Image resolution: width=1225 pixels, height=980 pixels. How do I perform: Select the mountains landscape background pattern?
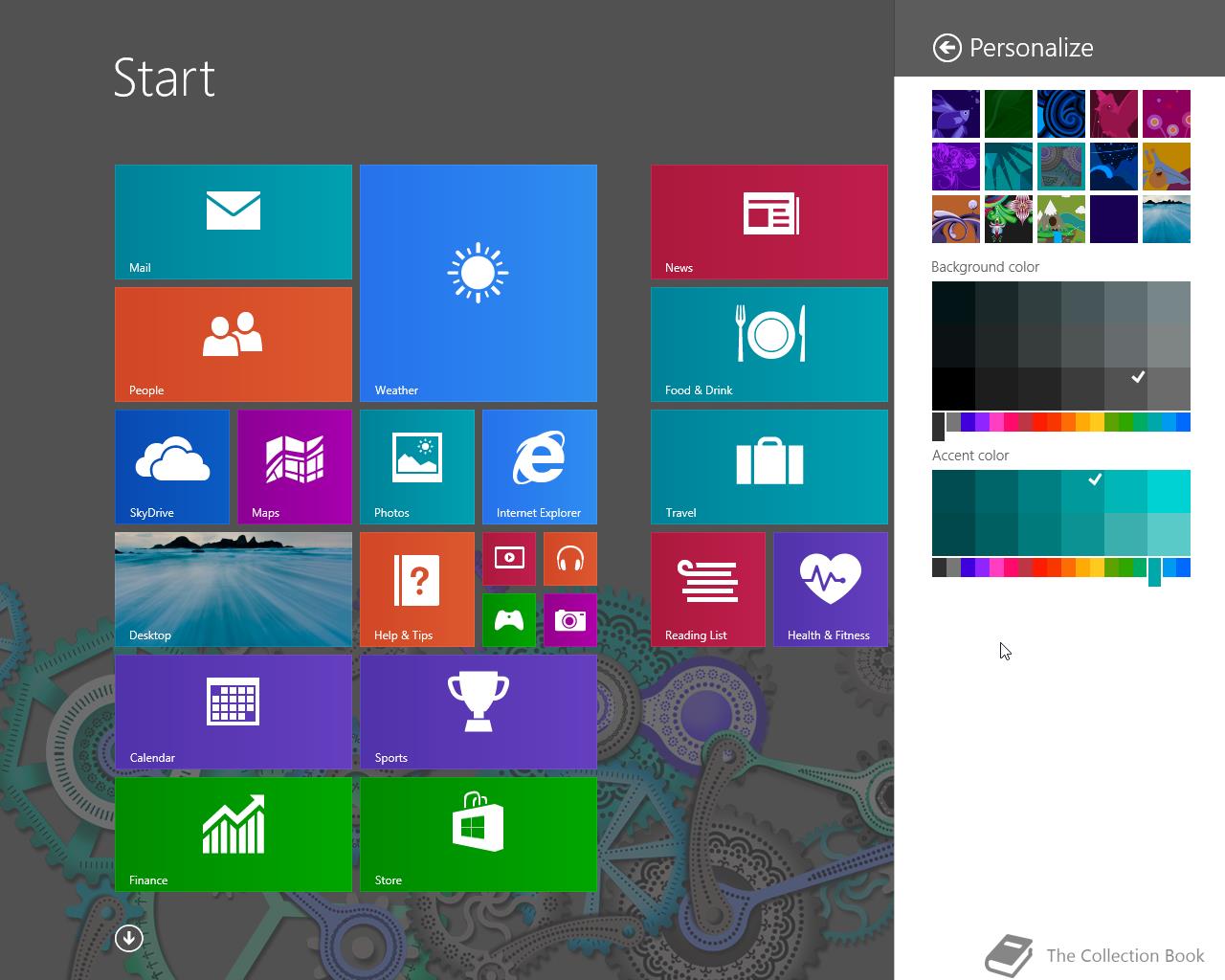coord(1061,219)
